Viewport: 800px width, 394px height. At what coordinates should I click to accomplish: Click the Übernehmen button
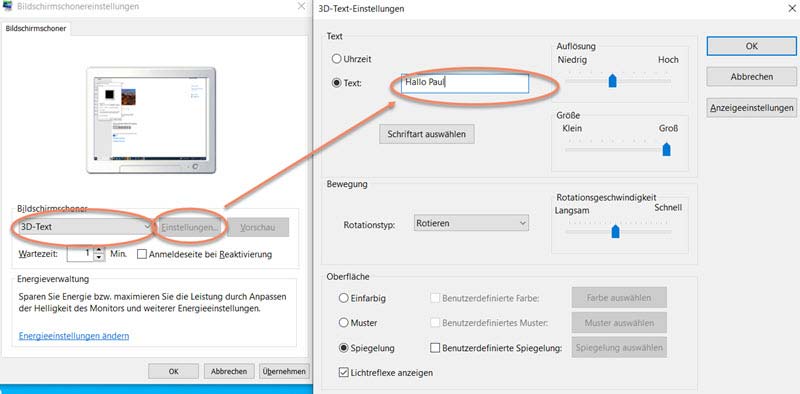point(284,372)
